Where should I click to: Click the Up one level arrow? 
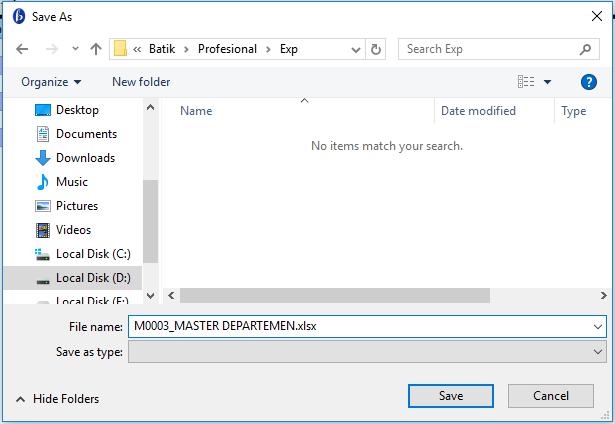tap(96, 49)
